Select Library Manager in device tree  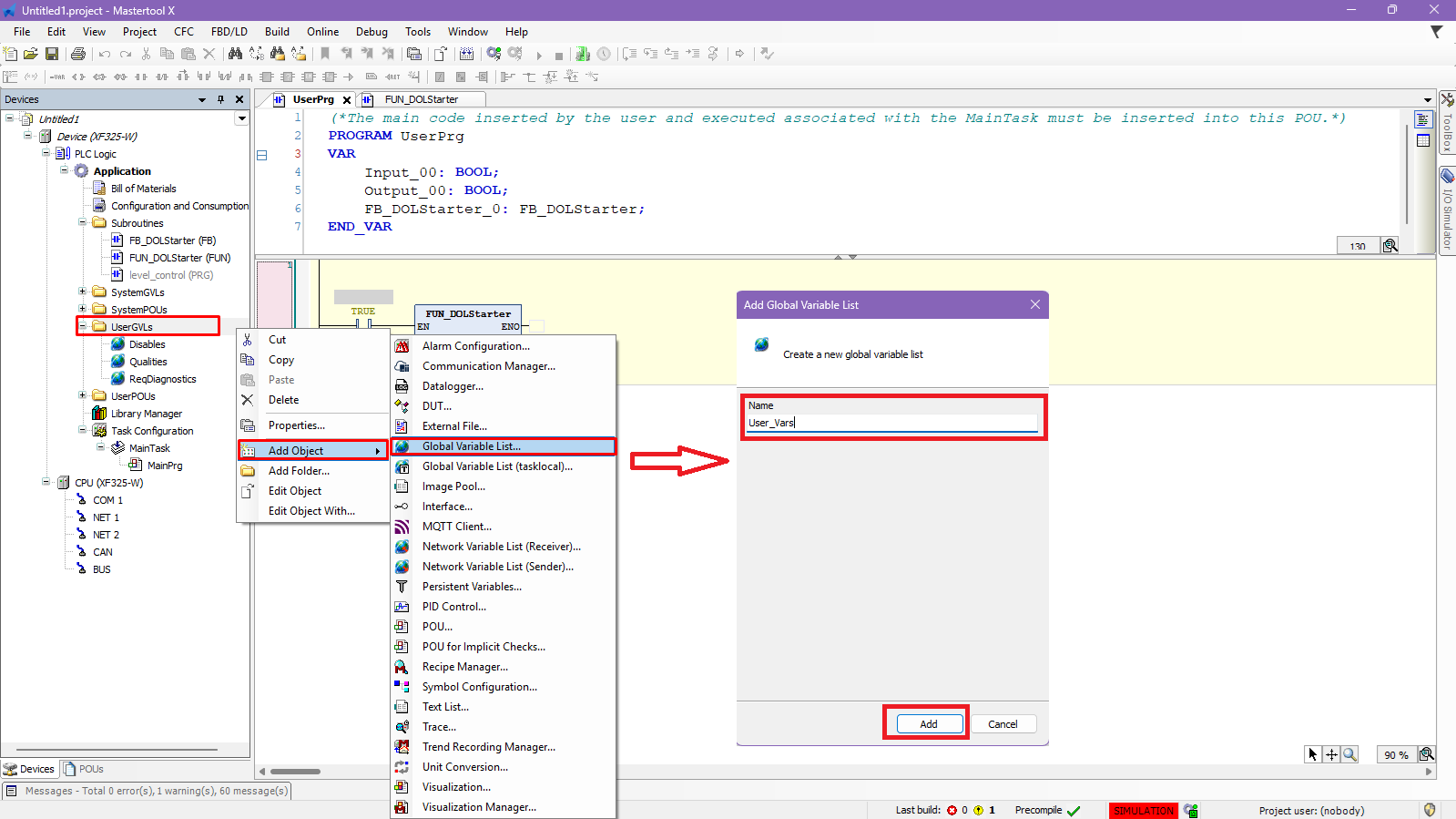coord(146,414)
